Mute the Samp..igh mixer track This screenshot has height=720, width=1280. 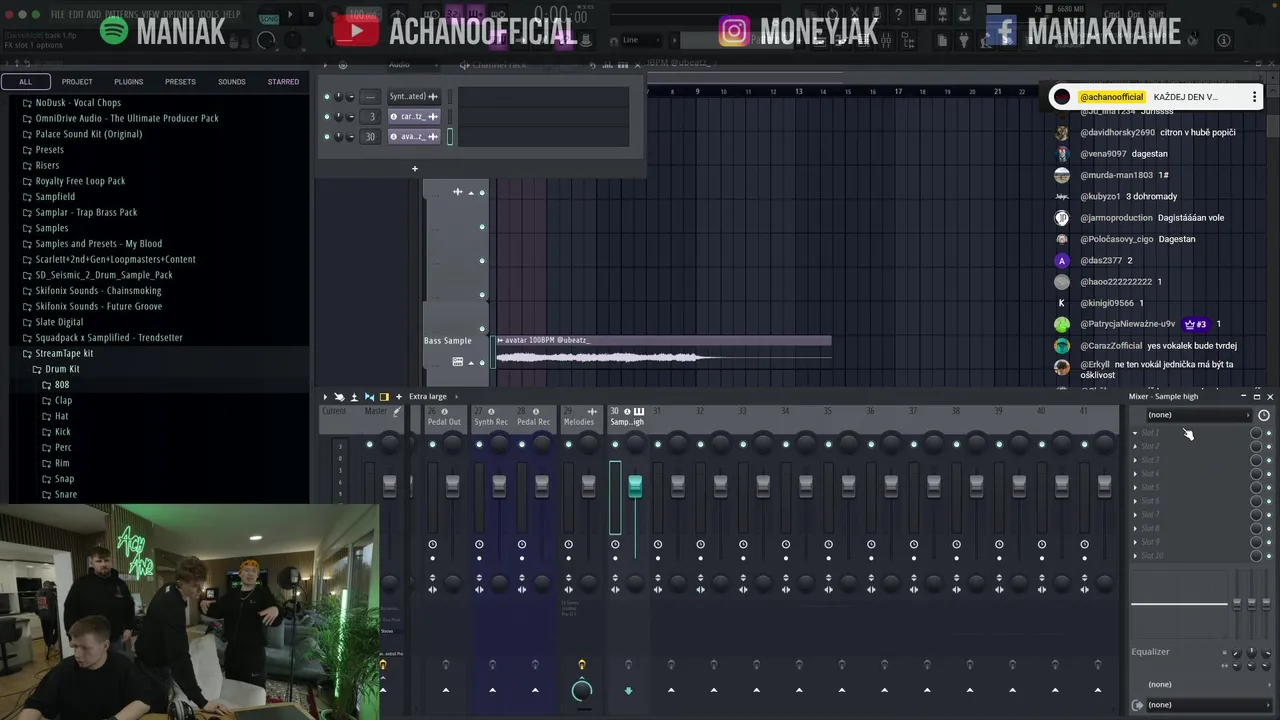point(615,444)
